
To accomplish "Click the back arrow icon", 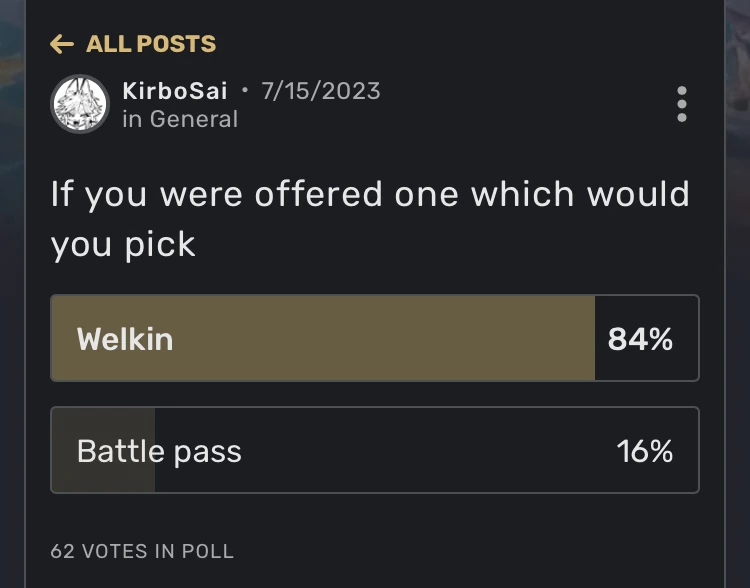I will pos(62,44).
